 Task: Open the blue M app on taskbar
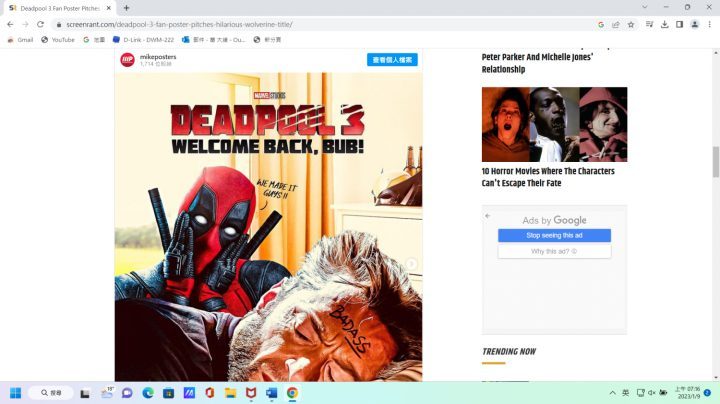click(x=189, y=393)
